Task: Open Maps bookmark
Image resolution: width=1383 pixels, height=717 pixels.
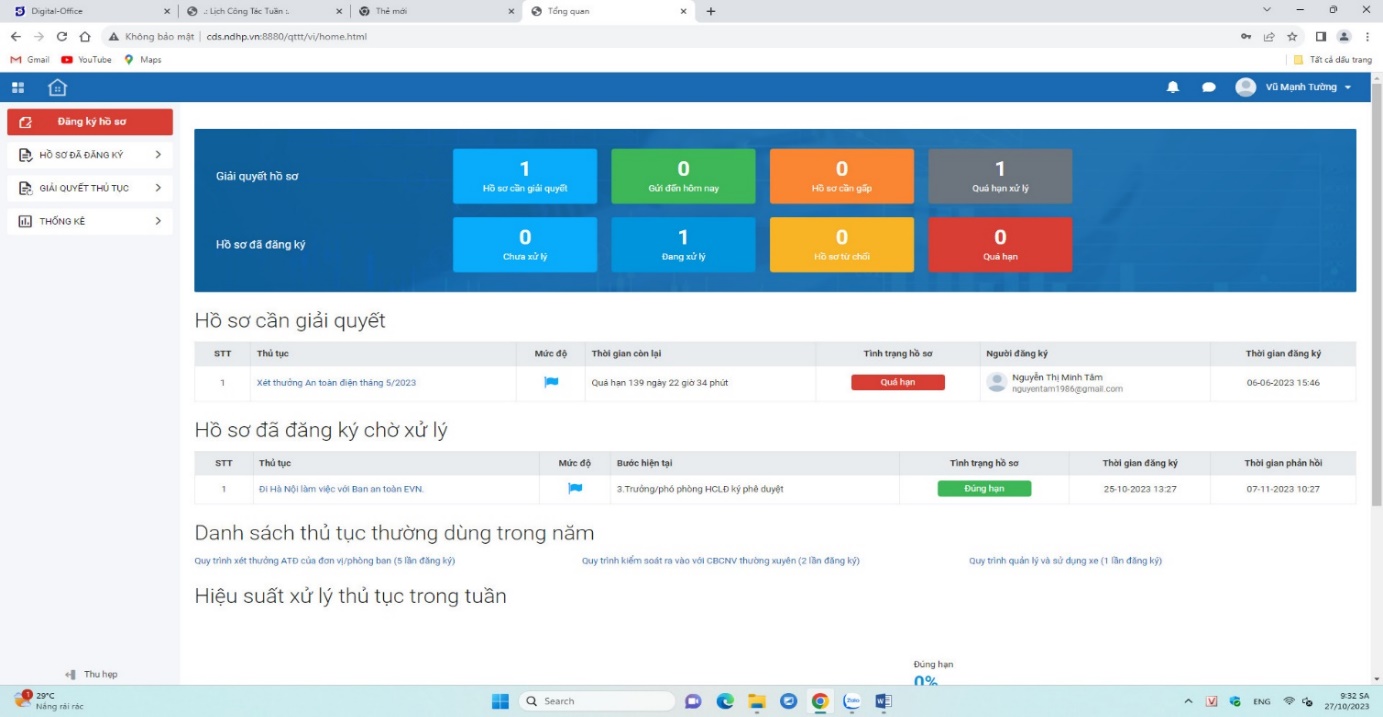Action: click(142, 60)
